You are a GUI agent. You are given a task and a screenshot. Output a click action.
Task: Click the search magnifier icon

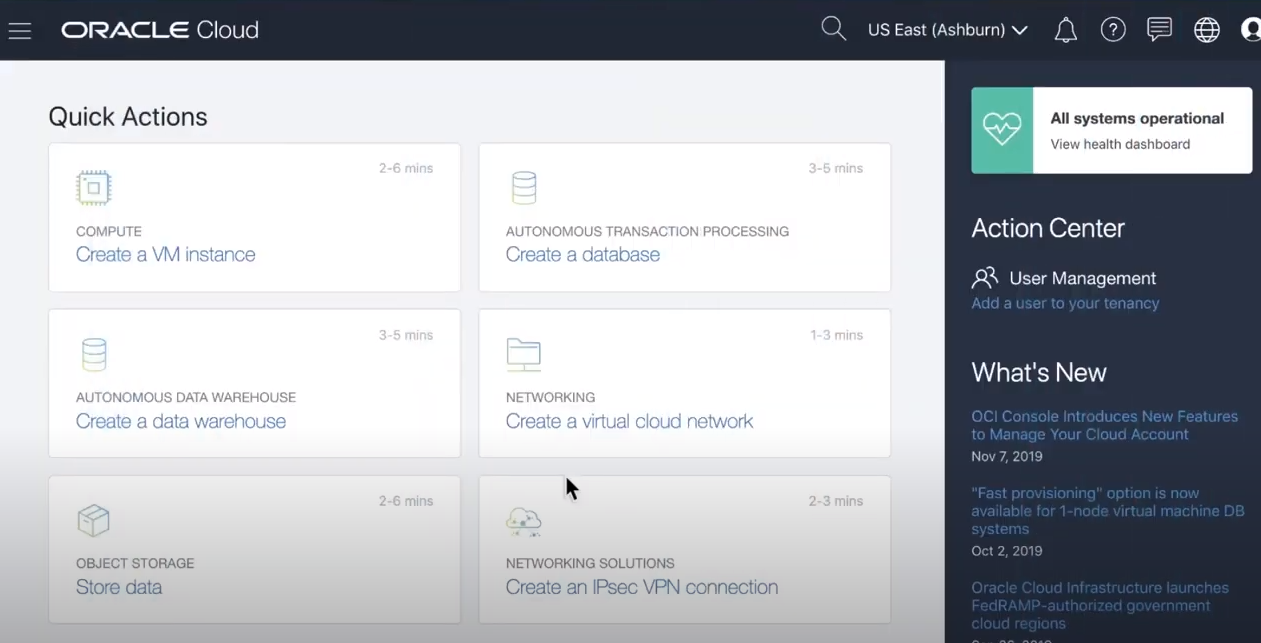point(833,29)
